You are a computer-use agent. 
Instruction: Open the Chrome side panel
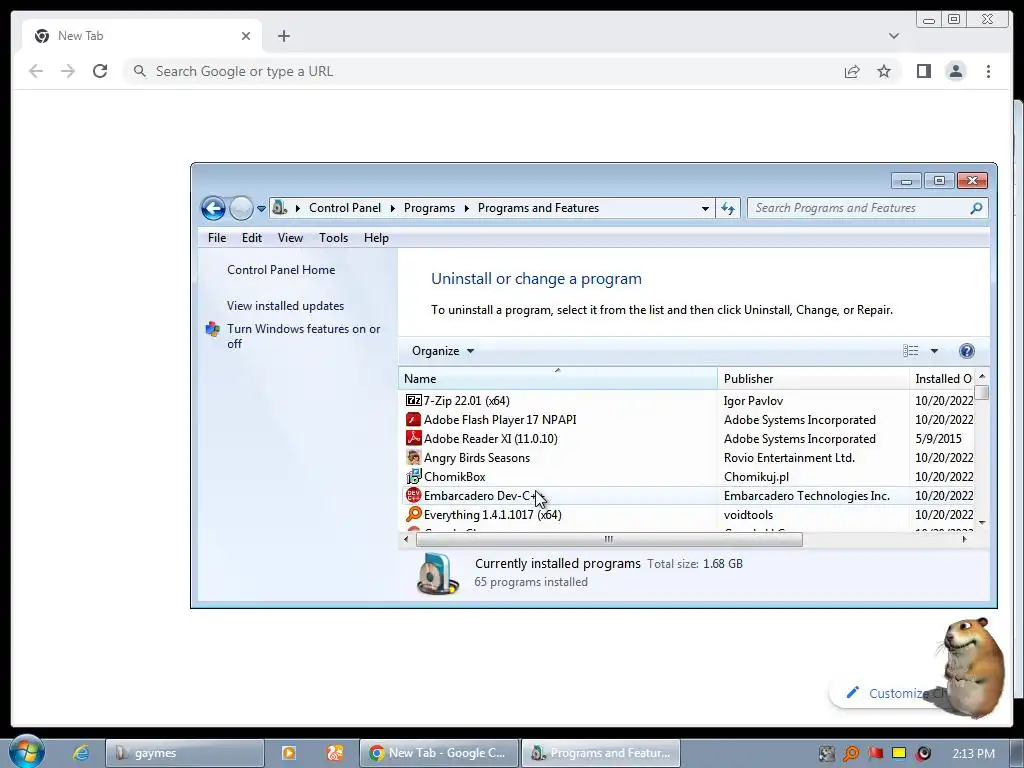coord(923,71)
